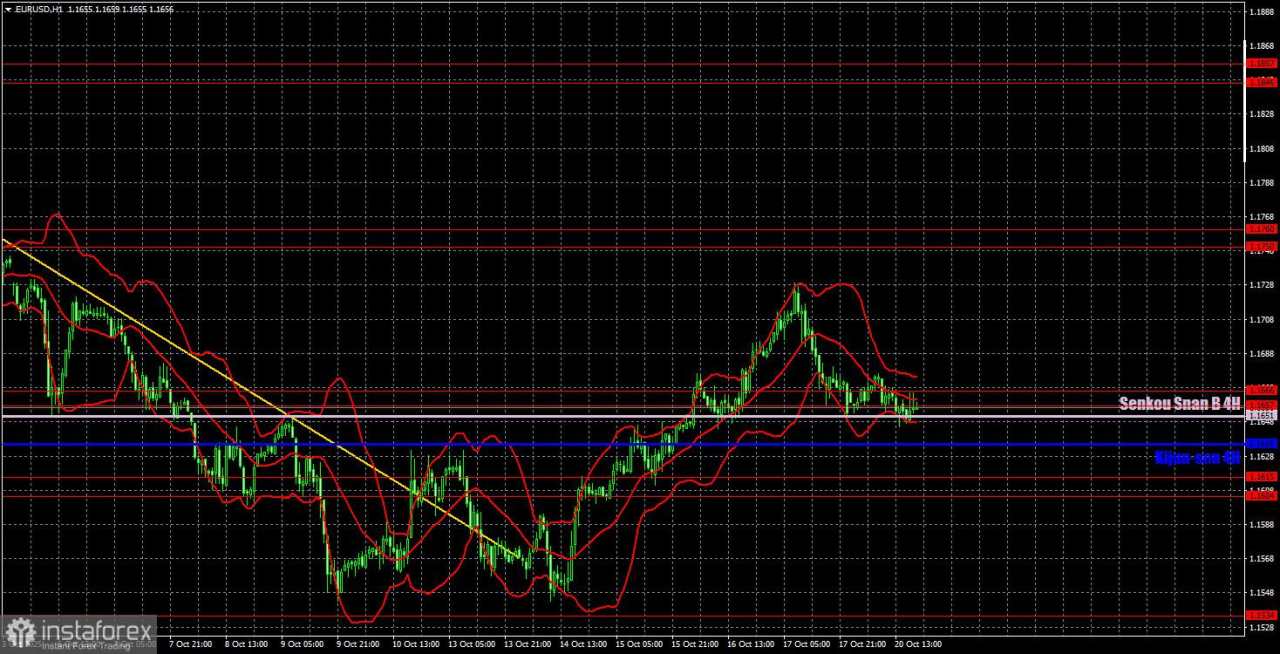Select the blue Kijun-sen 4H label
1280x654 pixels.
point(1197,457)
